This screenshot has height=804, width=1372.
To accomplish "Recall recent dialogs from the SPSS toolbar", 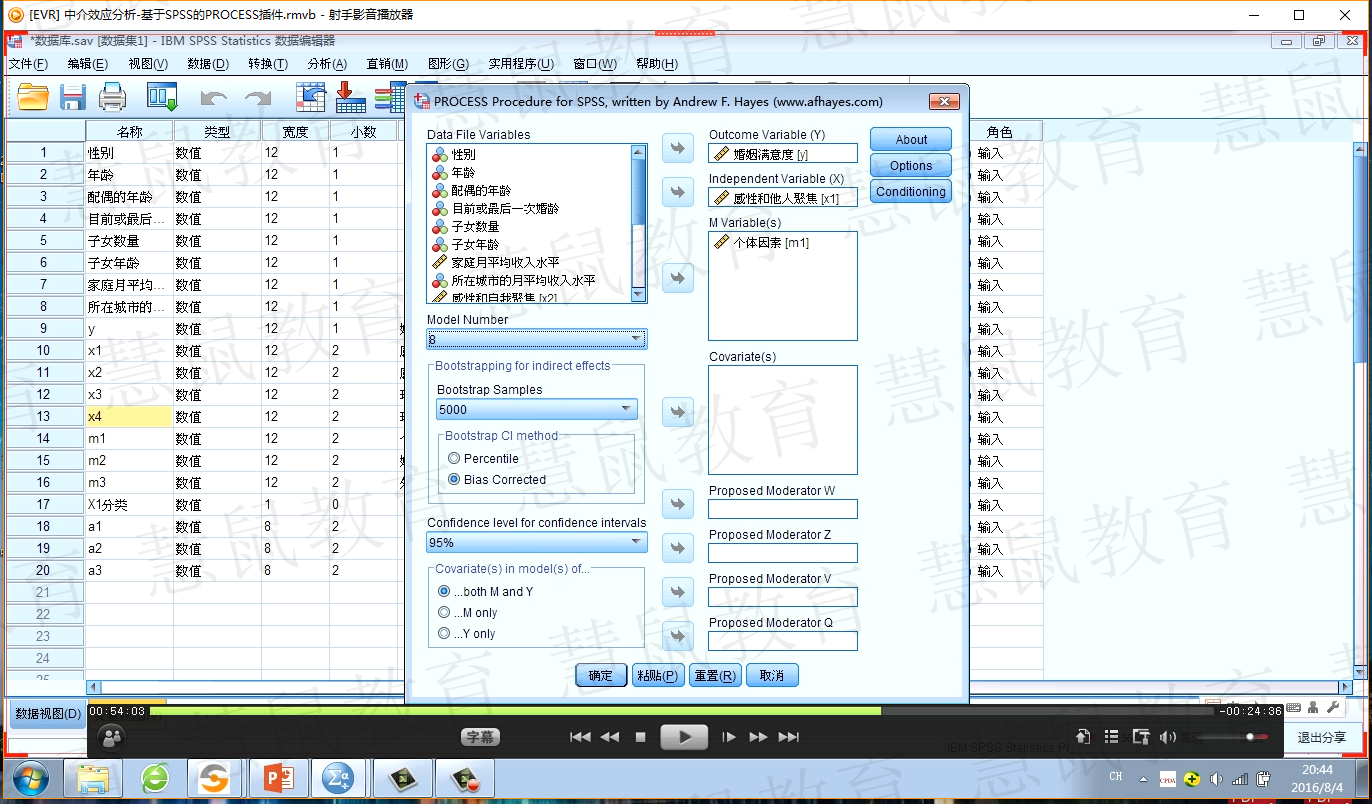I will click(162, 97).
